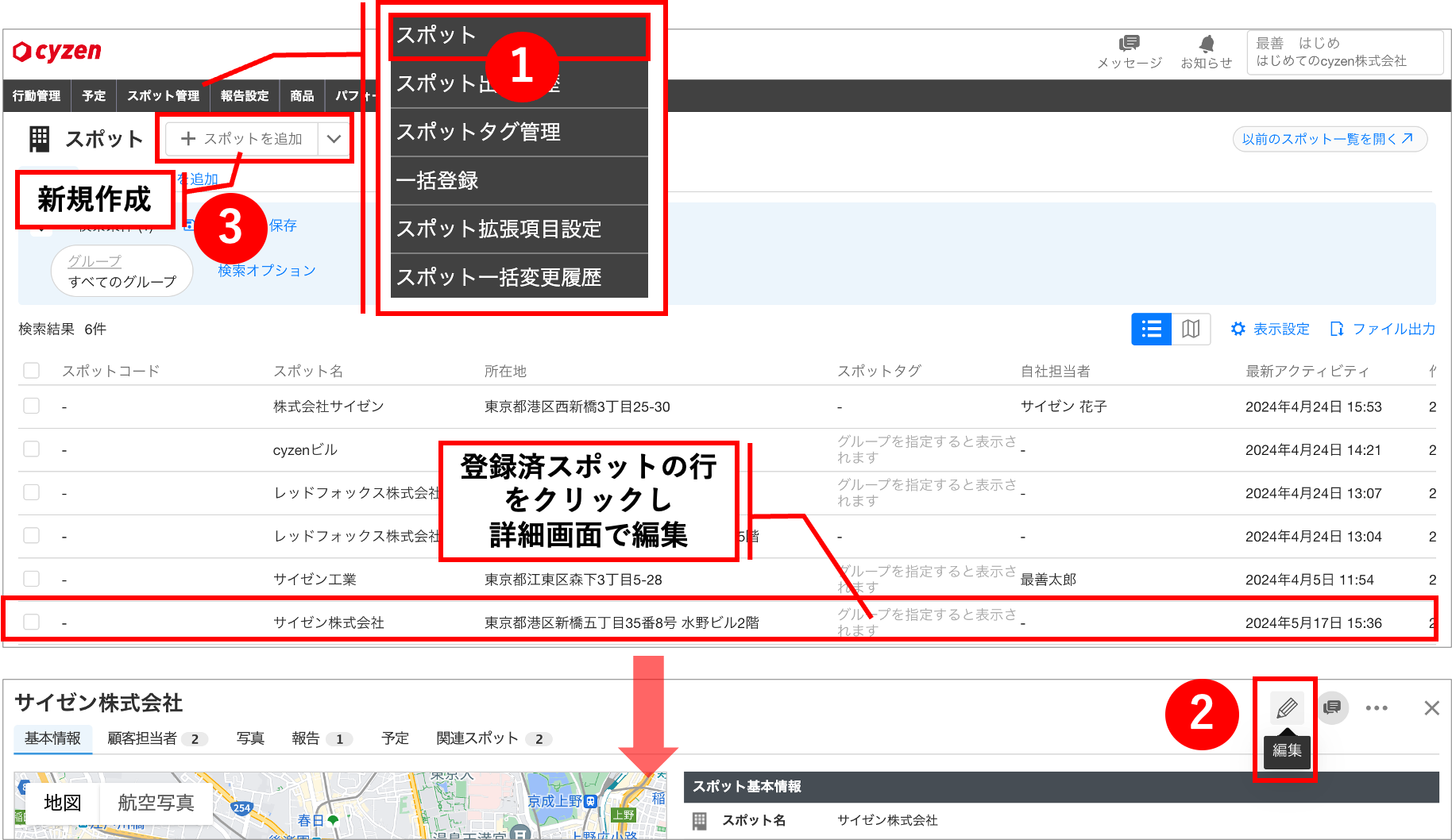Open the cyzenビル spot row
This screenshot has width=1452, height=840.
727,449
